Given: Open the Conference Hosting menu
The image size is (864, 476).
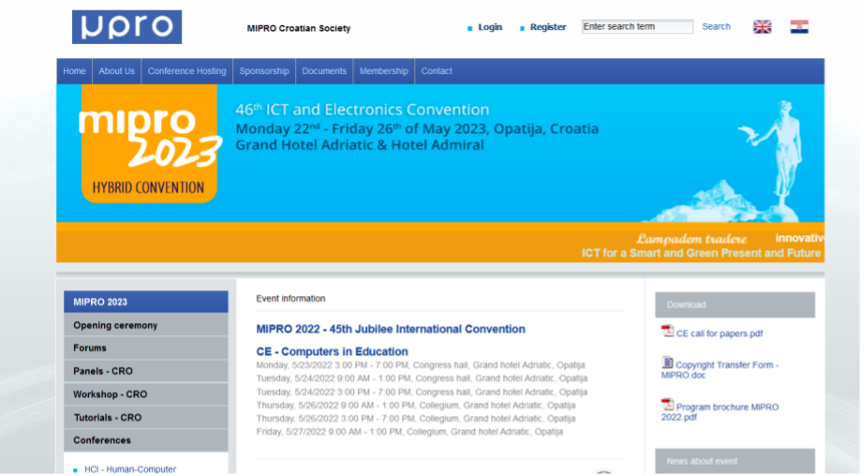Looking at the screenshot, I should click(187, 71).
